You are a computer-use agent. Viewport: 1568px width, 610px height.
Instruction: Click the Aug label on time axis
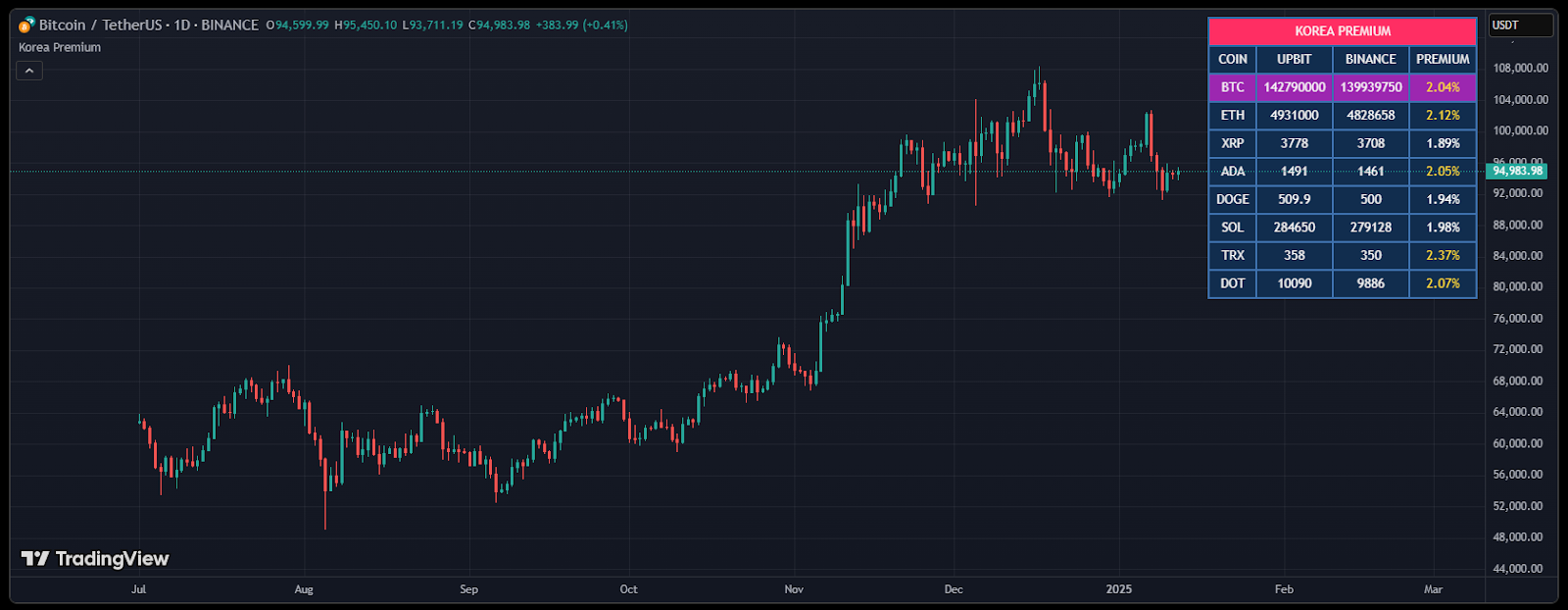tap(304, 589)
